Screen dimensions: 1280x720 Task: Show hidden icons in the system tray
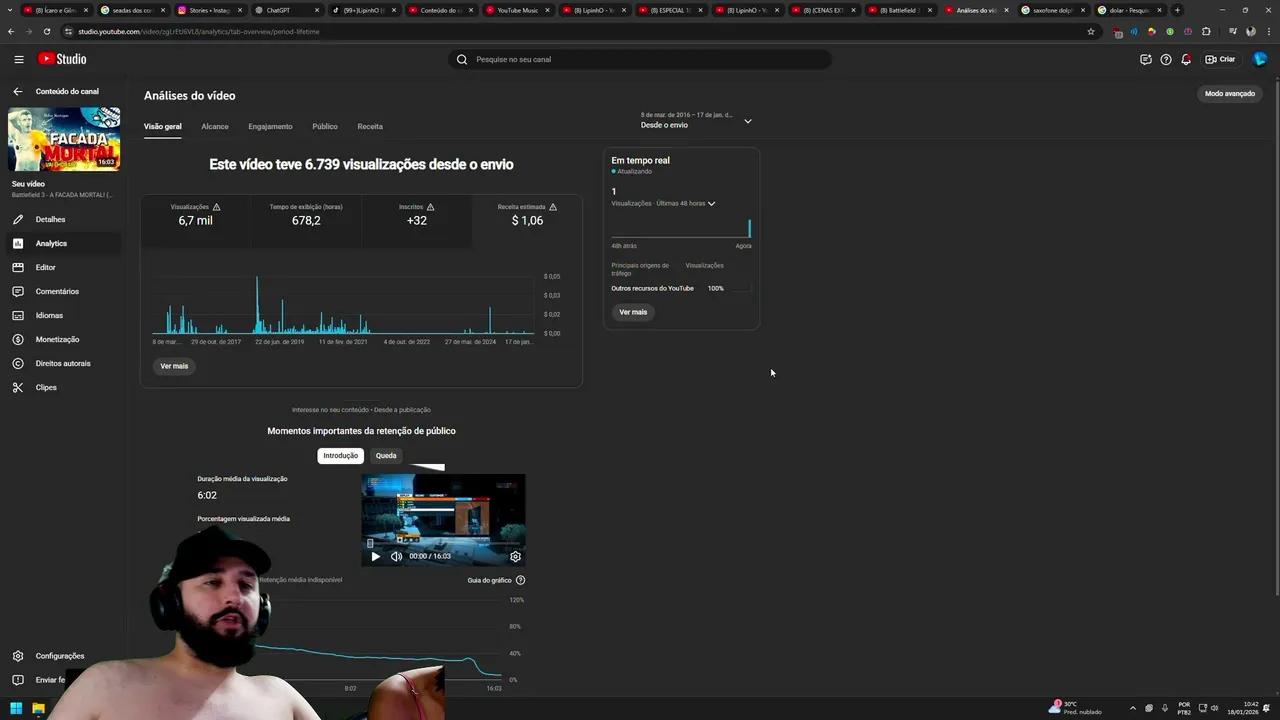point(1132,708)
